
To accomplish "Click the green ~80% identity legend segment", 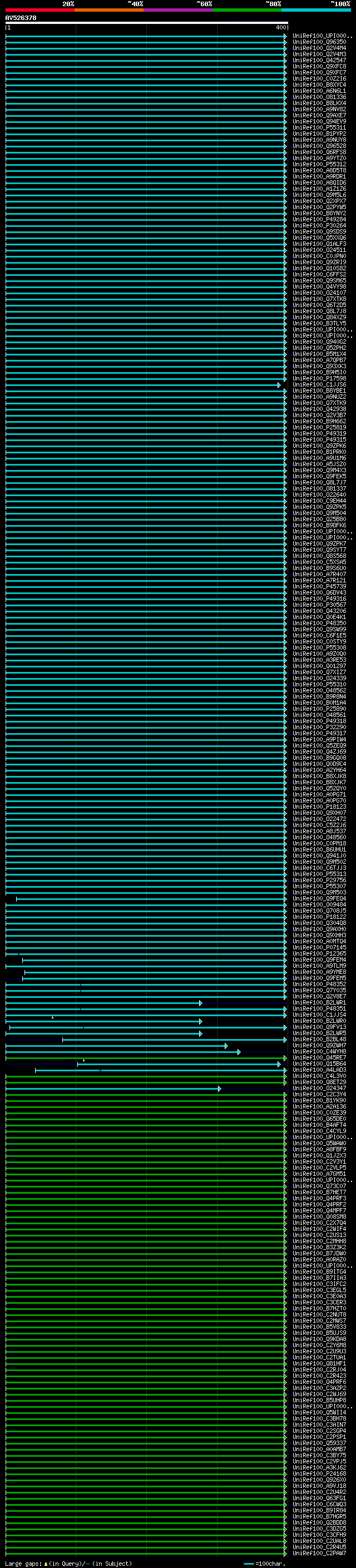I will [x=247, y=10].
